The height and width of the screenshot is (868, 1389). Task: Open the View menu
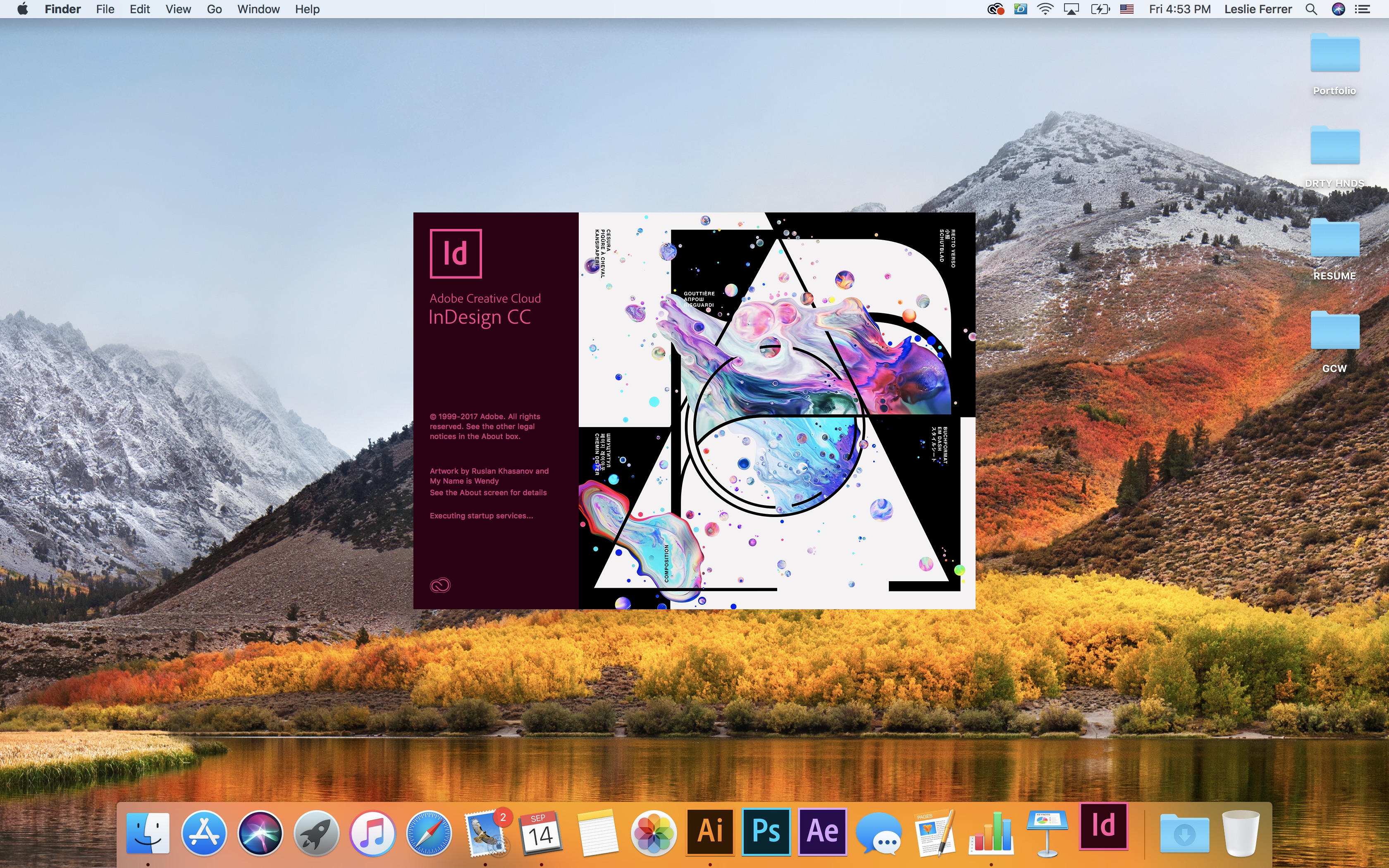178,9
